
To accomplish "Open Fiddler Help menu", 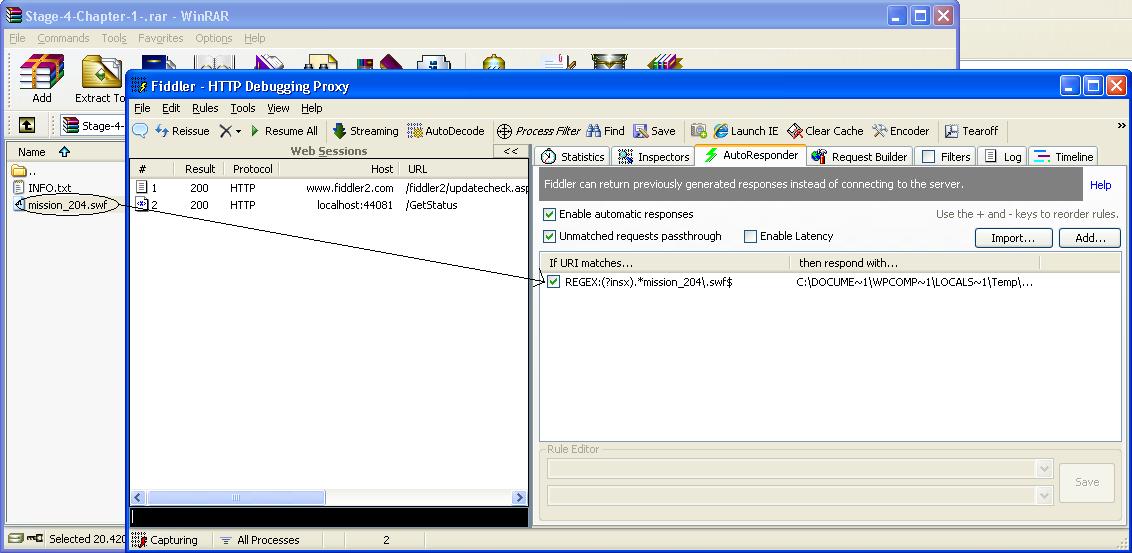I will (312, 108).
